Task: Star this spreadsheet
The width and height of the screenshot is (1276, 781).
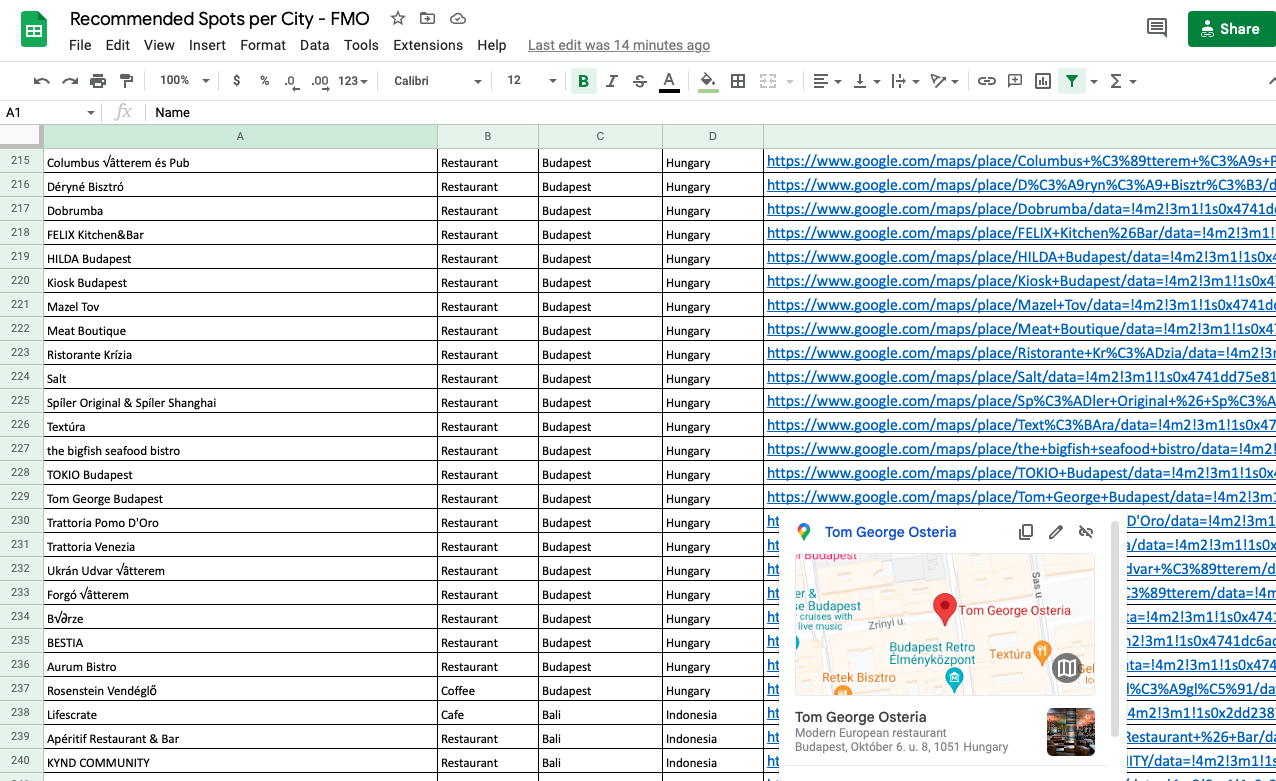Action: tap(397, 19)
